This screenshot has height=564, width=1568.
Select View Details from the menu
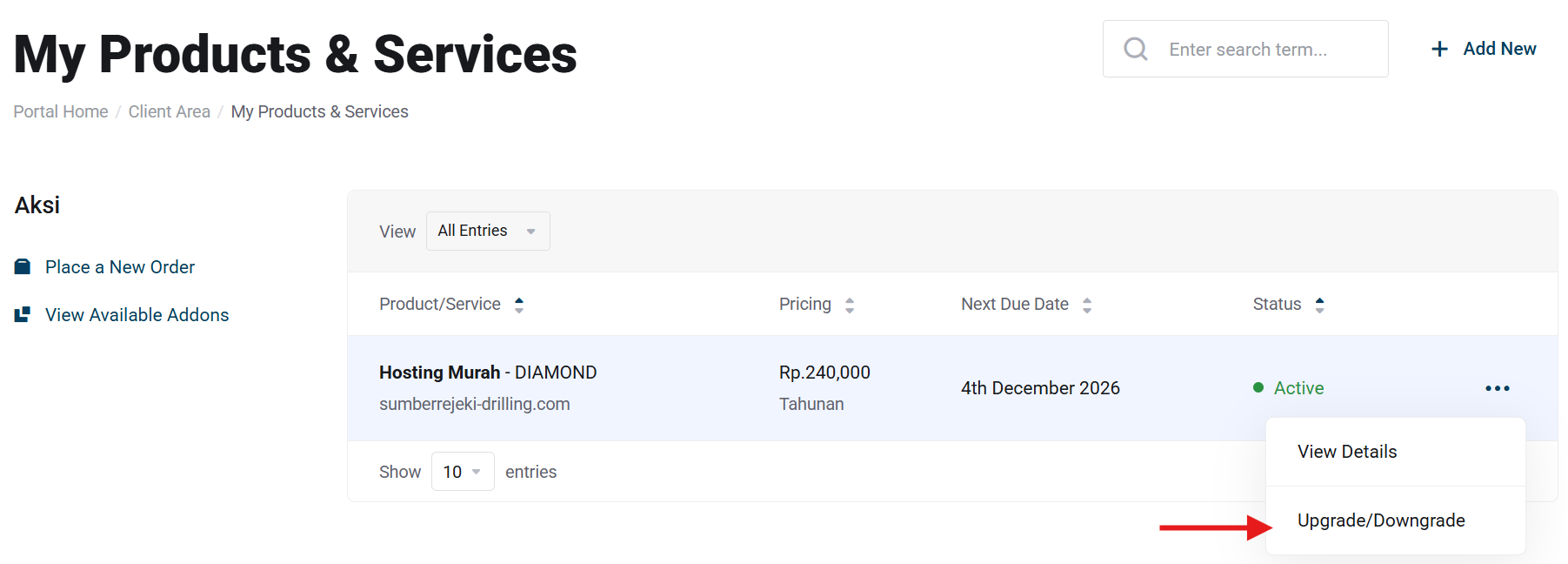1347,452
